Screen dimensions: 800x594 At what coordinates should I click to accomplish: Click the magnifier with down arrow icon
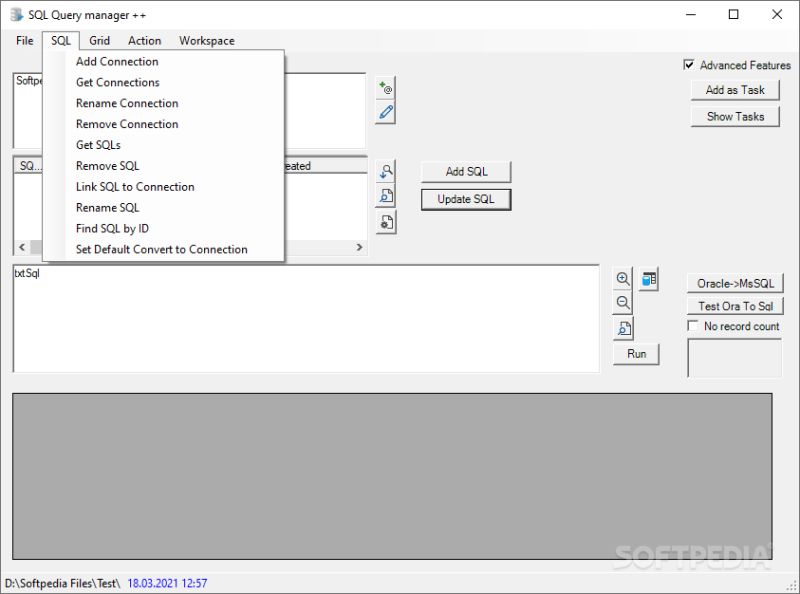pos(386,170)
